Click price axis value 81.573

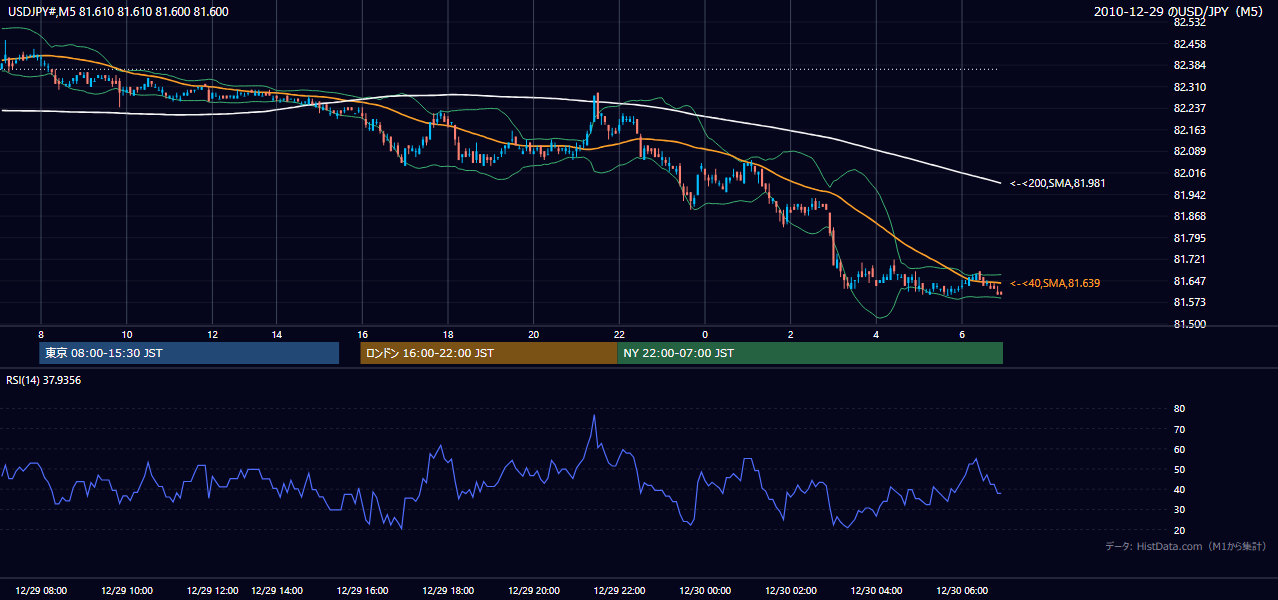point(1191,302)
